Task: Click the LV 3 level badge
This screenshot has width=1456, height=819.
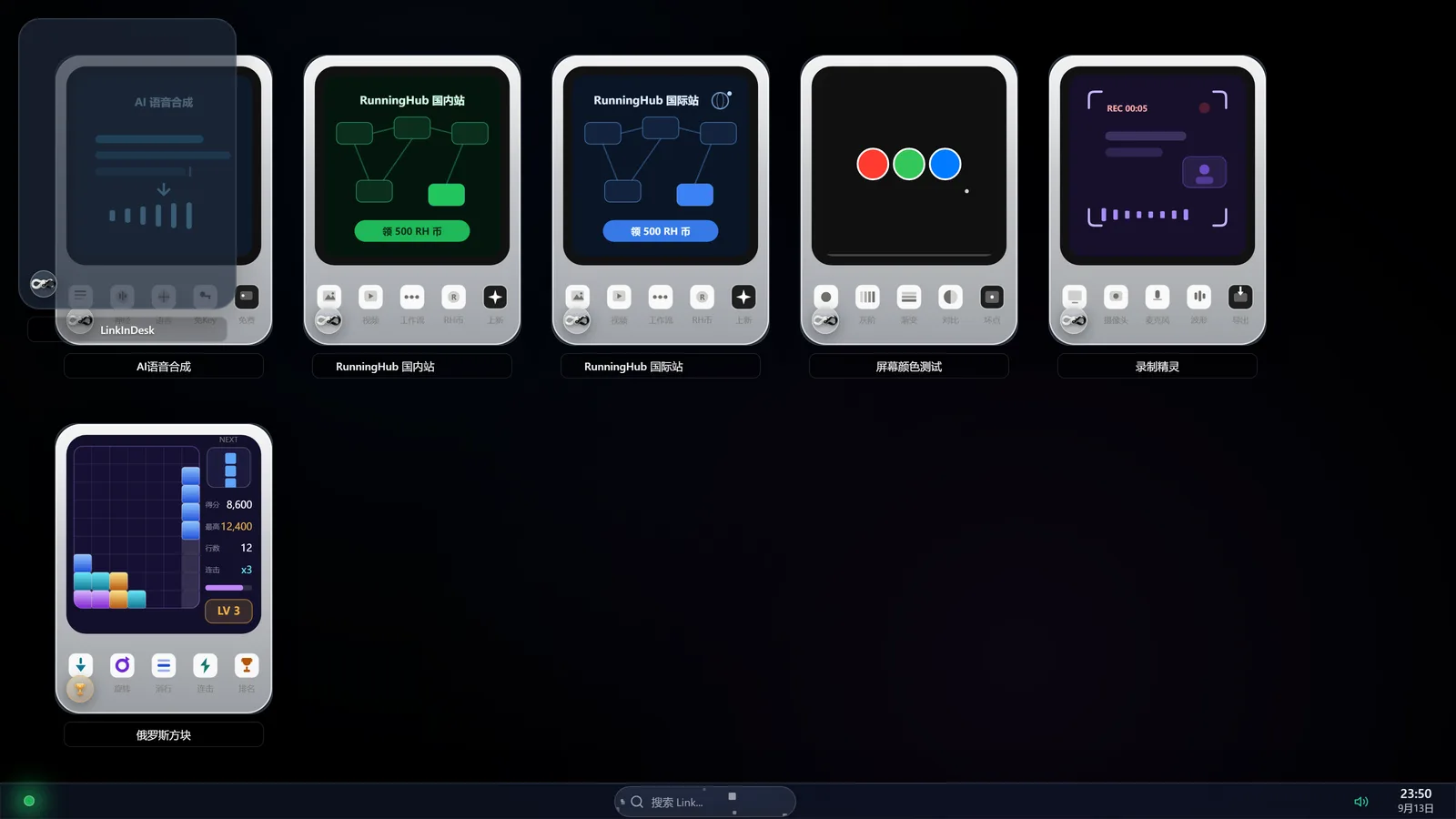Action: click(228, 611)
